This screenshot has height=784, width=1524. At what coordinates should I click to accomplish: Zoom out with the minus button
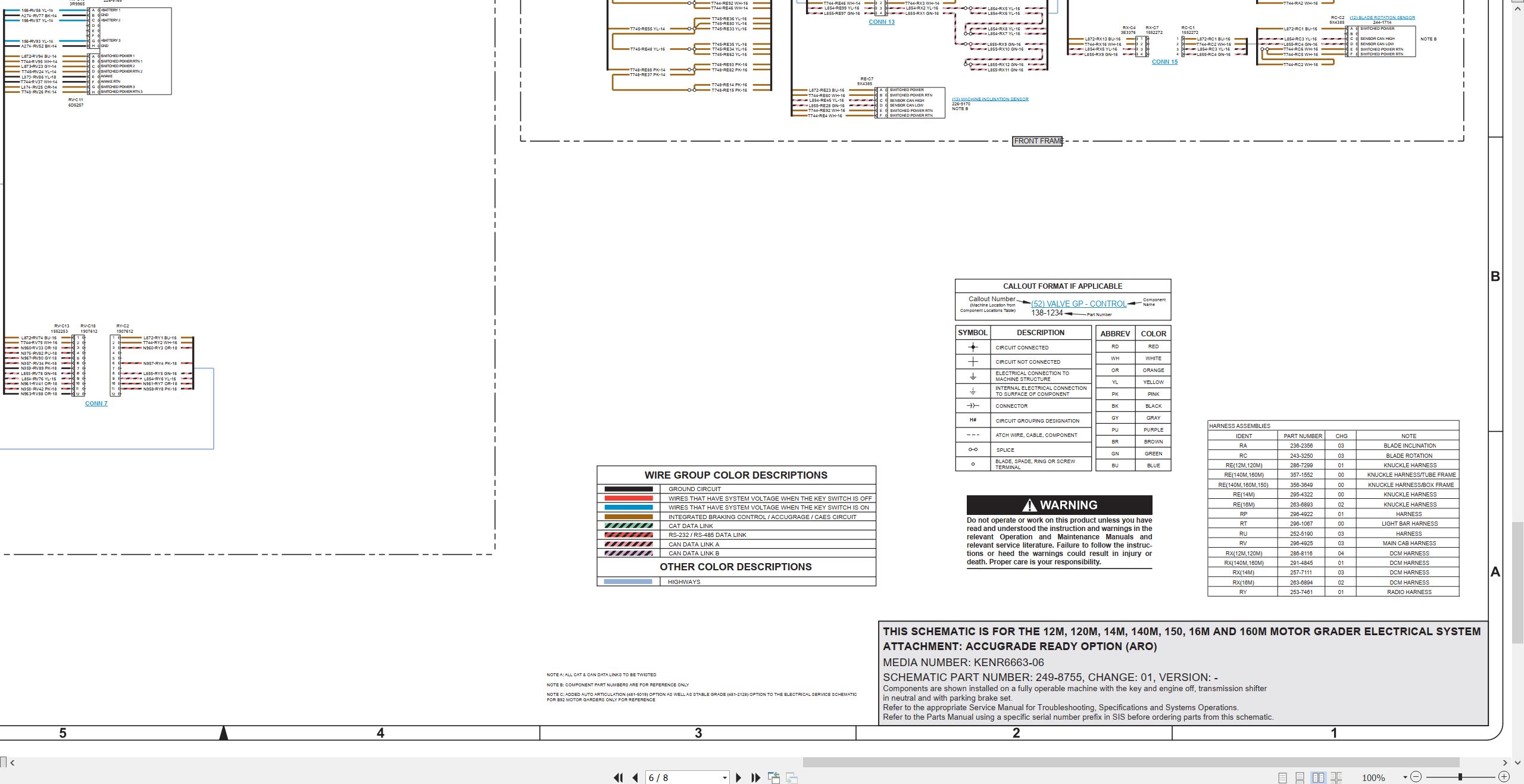[x=1416, y=777]
